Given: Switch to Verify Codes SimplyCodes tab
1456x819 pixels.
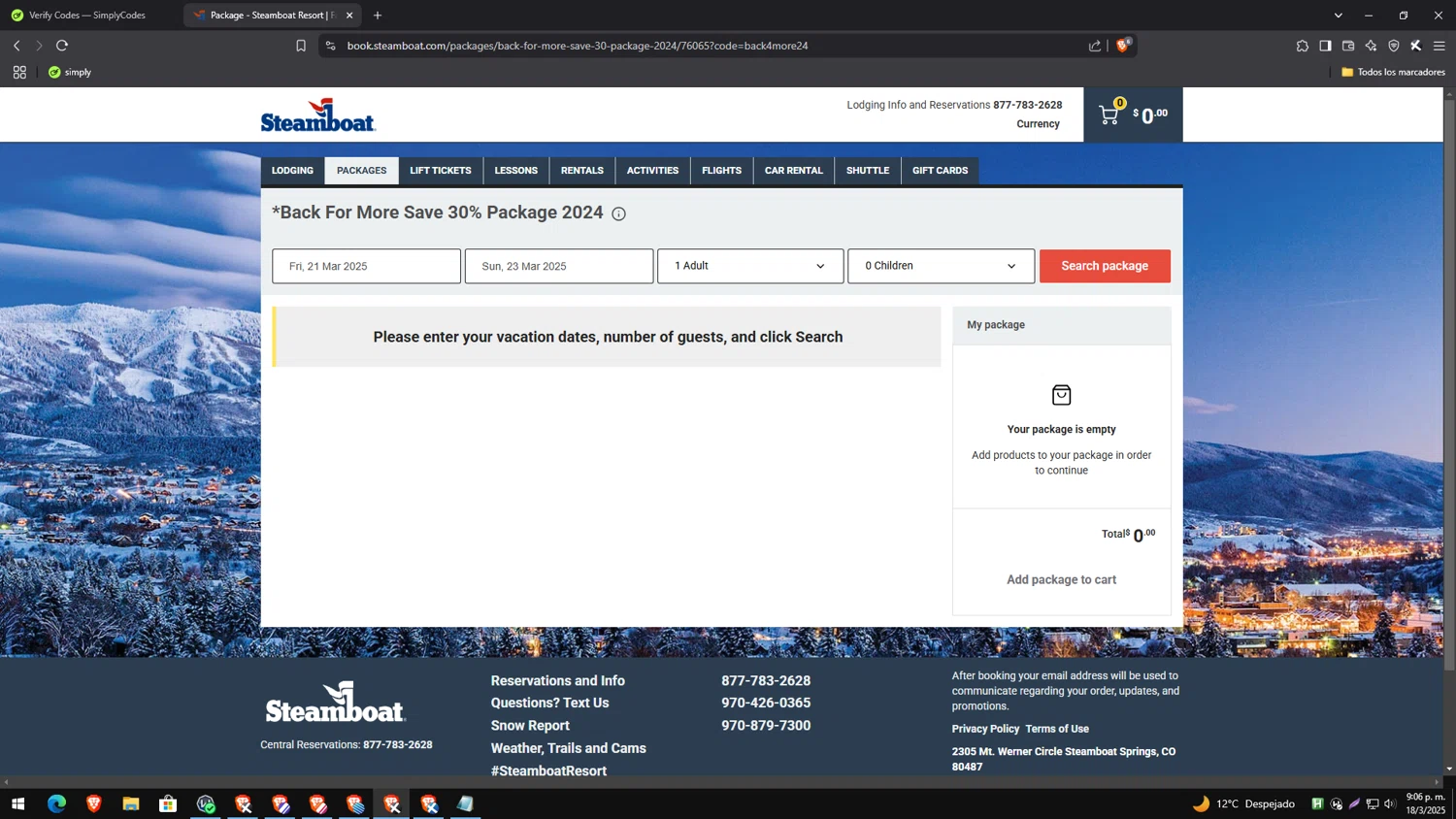Looking at the screenshot, I should coord(87,16).
